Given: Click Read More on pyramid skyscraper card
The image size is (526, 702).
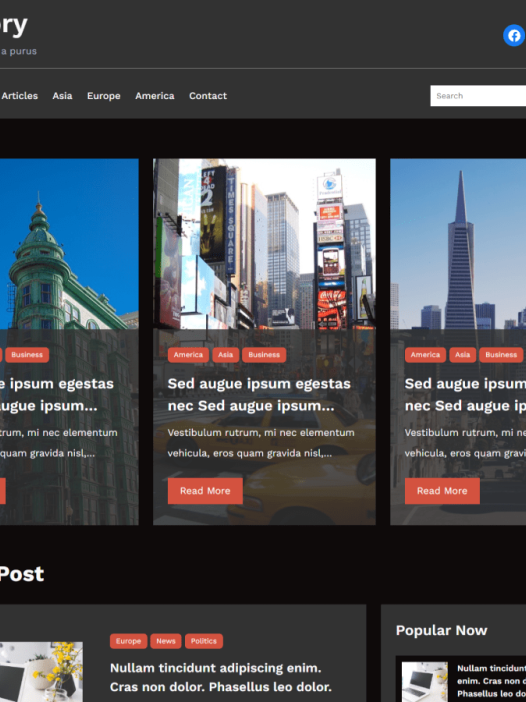Looking at the screenshot, I should (x=442, y=491).
